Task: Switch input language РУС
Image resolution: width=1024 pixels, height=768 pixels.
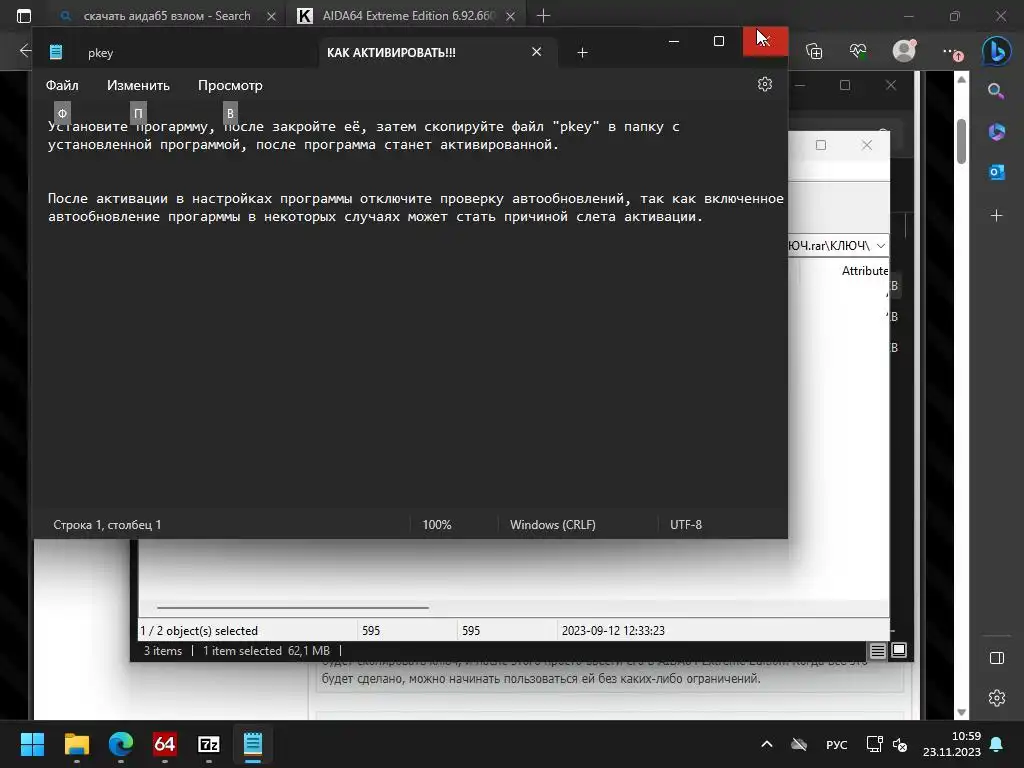Action: coord(837,745)
